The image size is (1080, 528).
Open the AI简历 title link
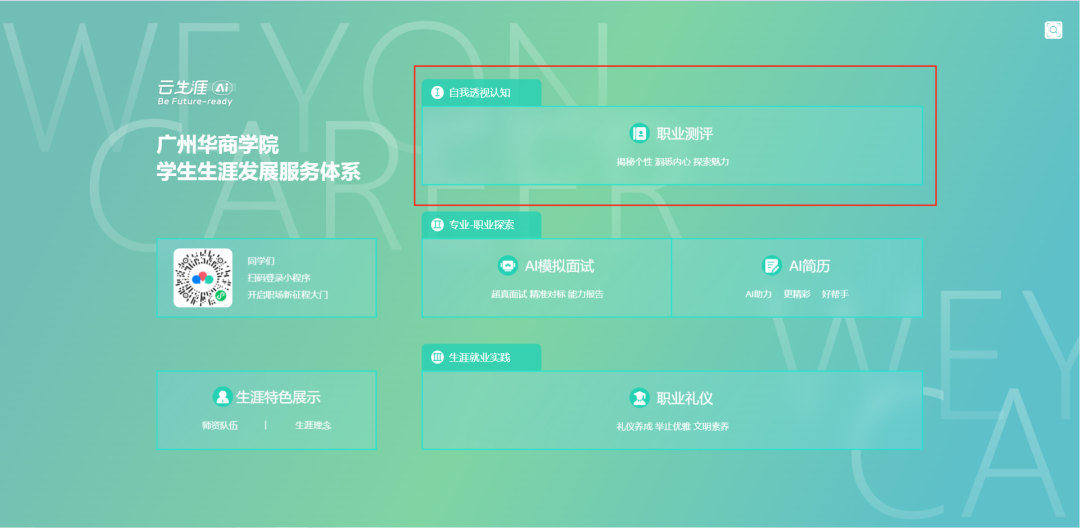[x=809, y=266]
